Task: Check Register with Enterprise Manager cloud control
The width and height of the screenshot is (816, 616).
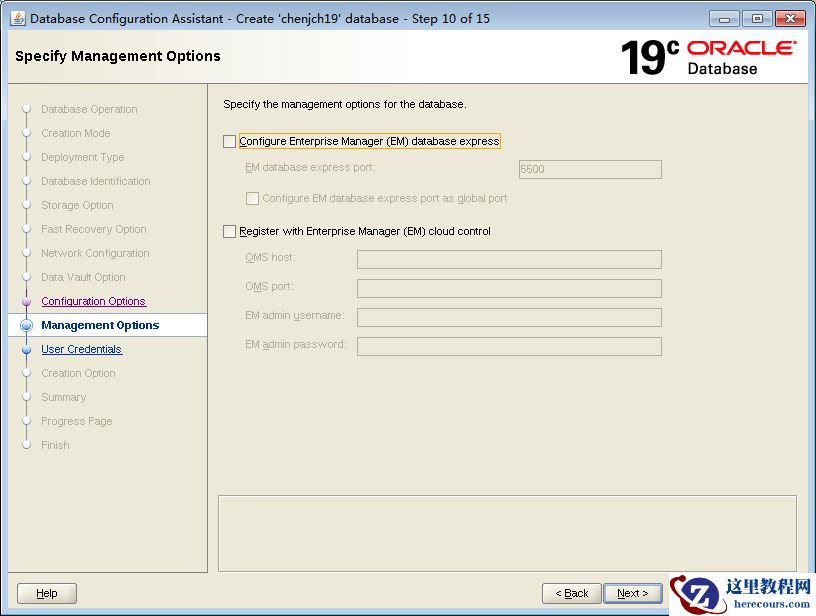Action: click(x=230, y=232)
